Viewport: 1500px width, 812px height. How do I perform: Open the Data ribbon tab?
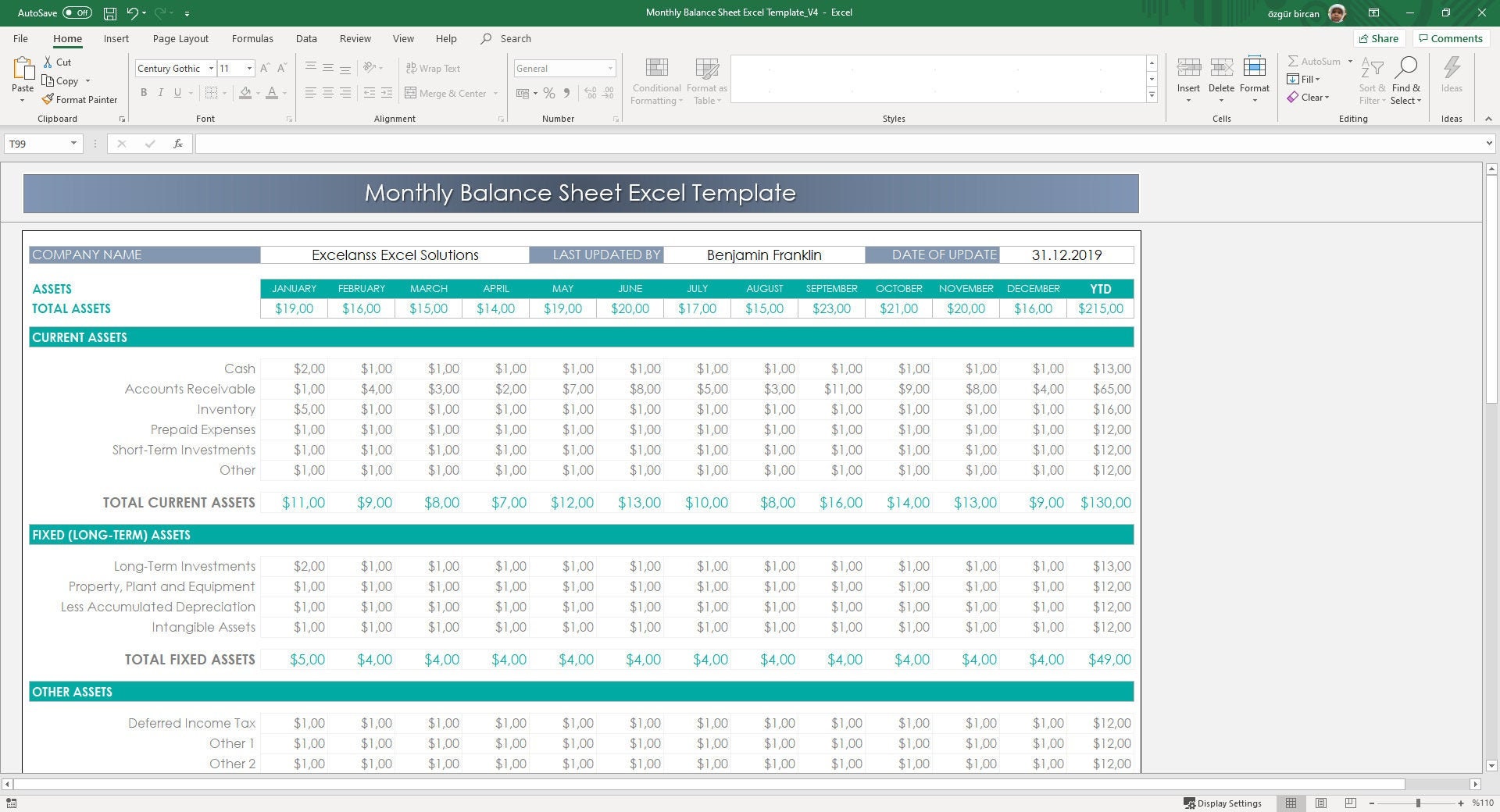pos(306,38)
